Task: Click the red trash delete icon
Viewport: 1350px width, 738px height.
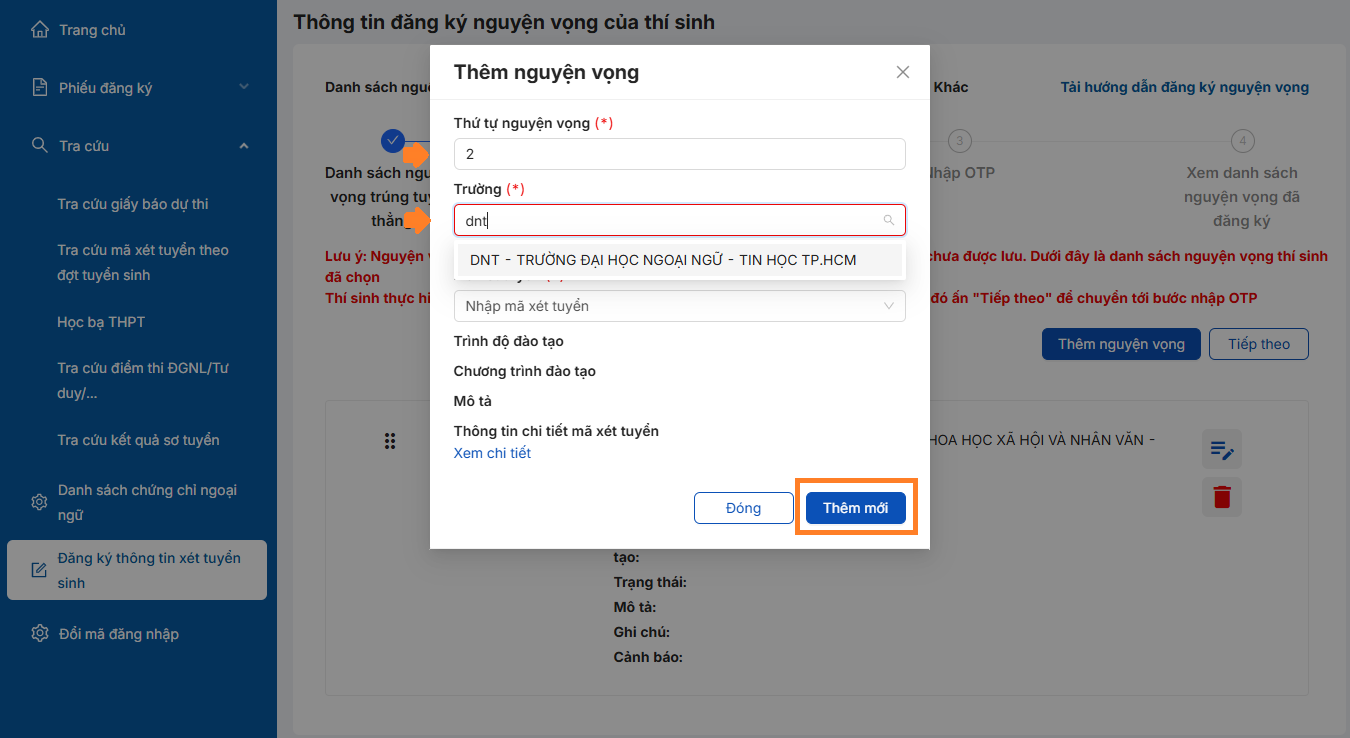Action: [x=1222, y=497]
